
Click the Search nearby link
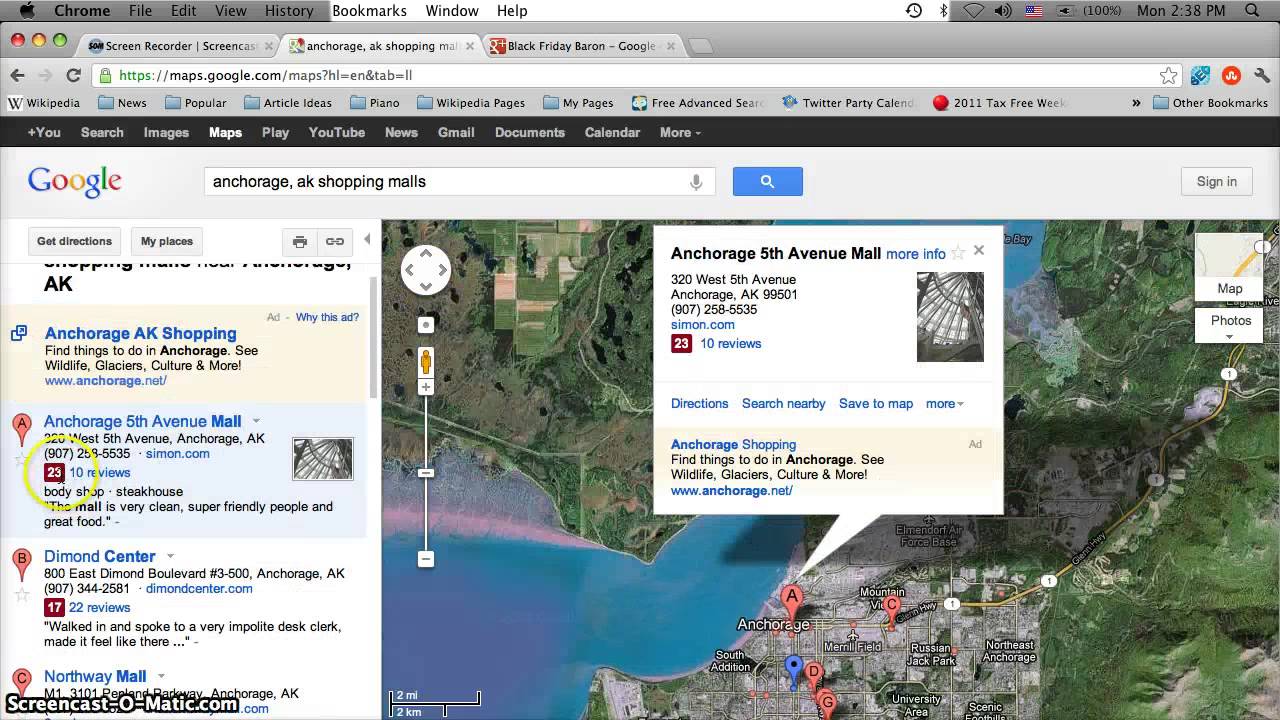pos(783,404)
